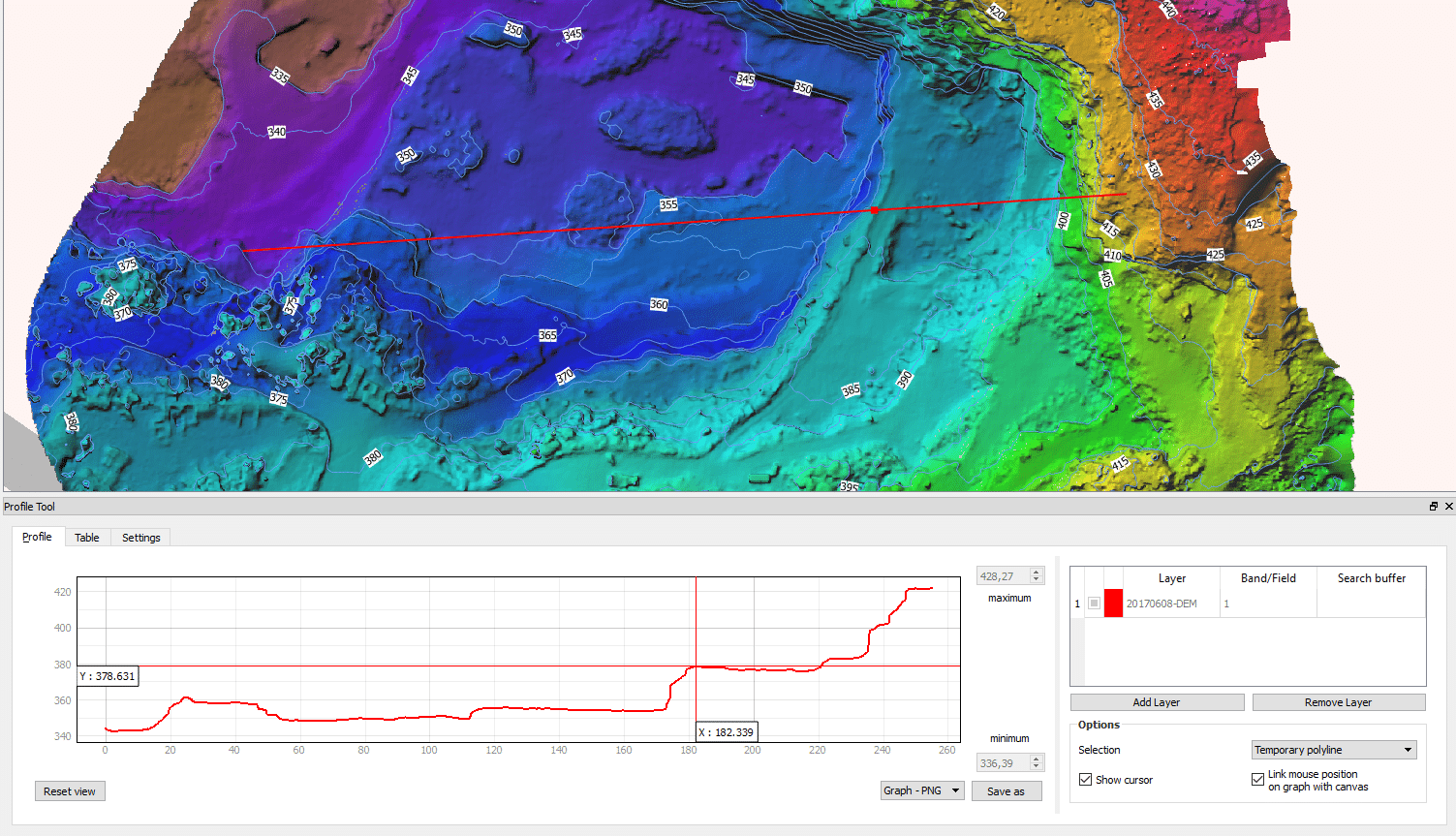Open the Temporary polyline selection dropdown
1456x836 pixels.
[x=1334, y=750]
